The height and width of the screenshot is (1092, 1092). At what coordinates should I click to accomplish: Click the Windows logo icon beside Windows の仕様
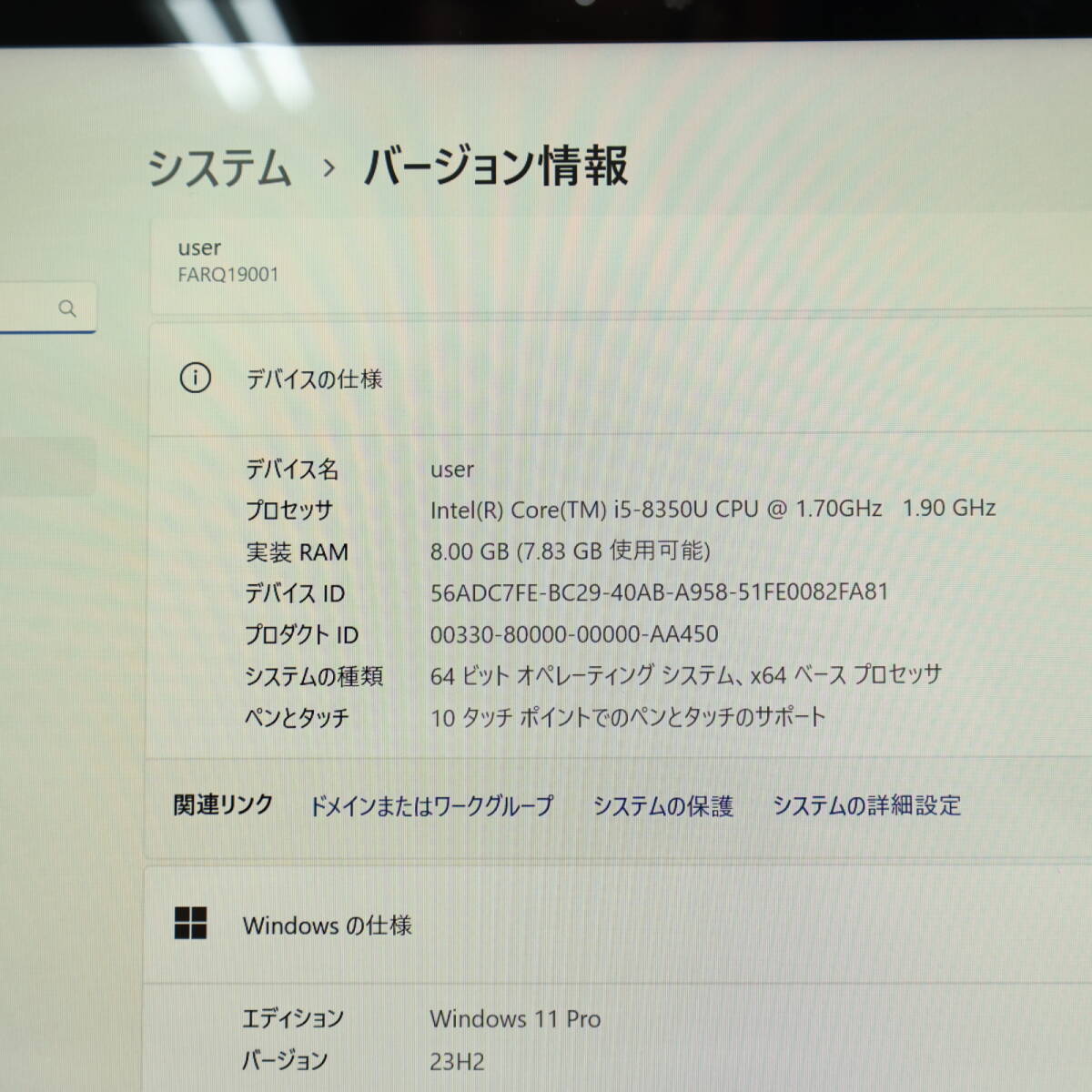point(190,923)
